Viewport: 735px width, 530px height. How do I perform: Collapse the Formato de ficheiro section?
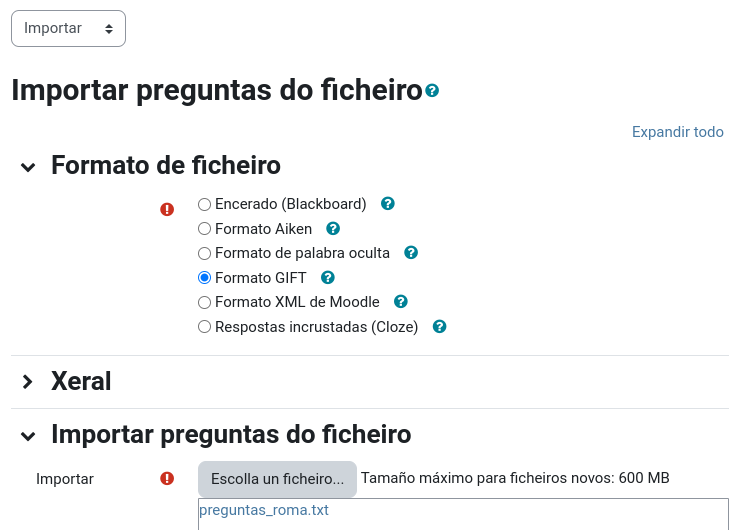point(28,166)
